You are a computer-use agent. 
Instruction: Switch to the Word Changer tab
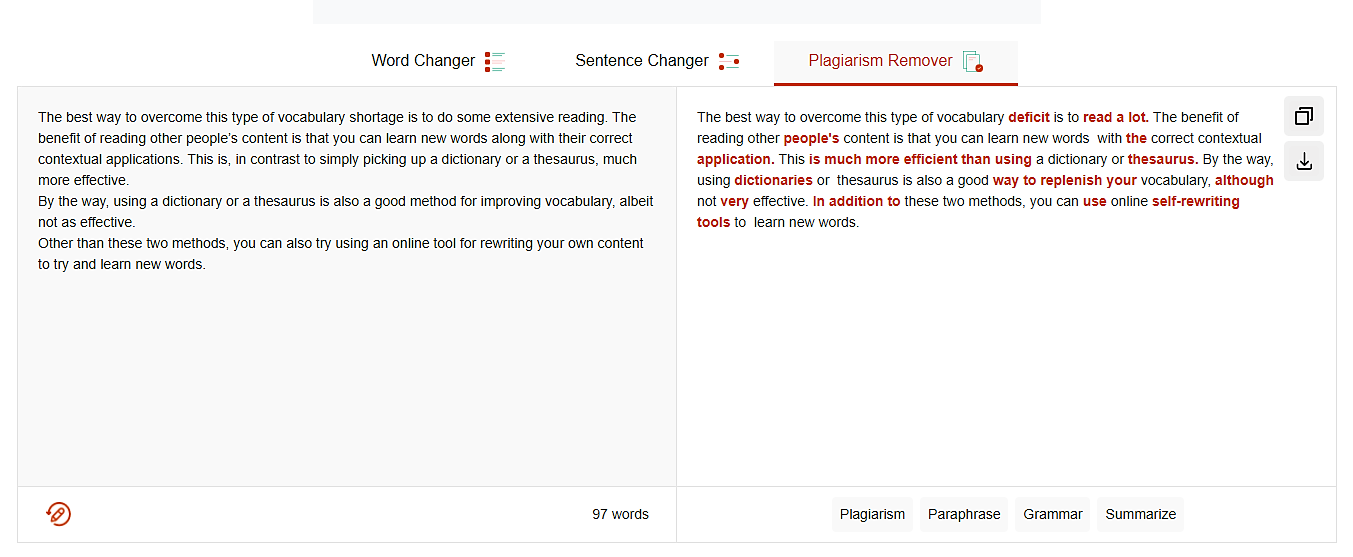pyautogui.click(x=423, y=61)
